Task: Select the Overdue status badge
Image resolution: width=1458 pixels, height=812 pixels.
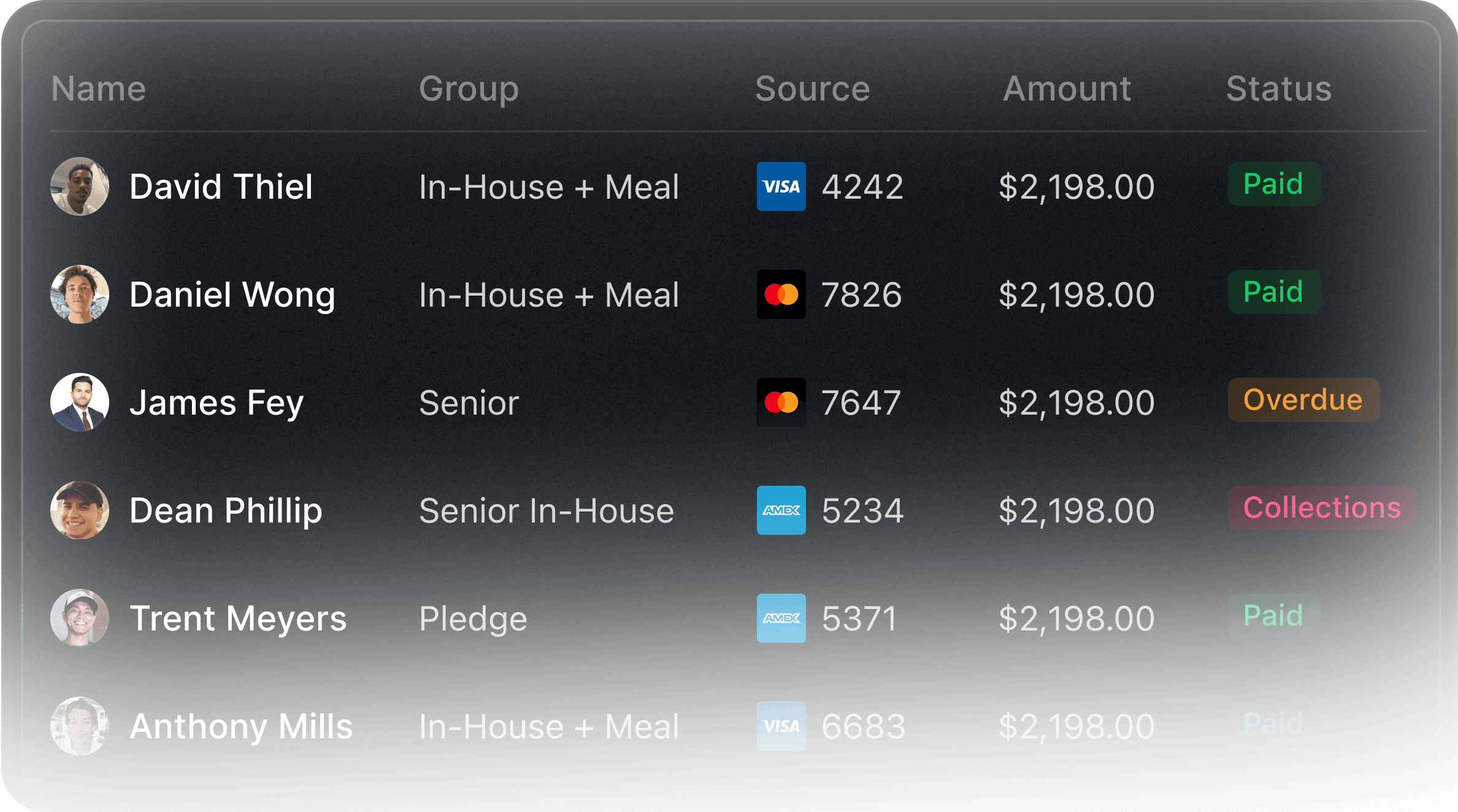Action: coord(1303,400)
